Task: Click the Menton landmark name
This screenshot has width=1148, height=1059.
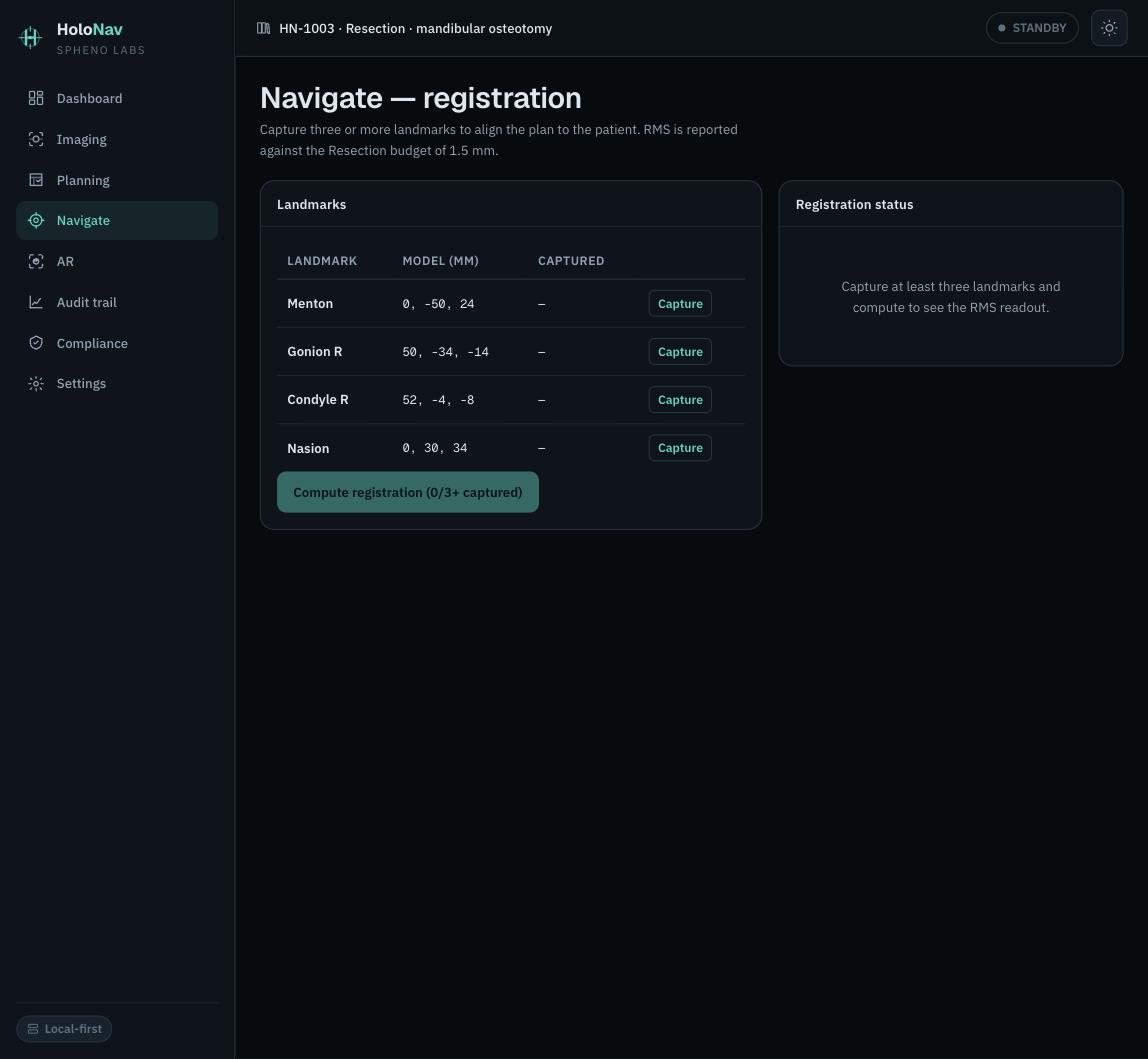Action: coord(310,304)
